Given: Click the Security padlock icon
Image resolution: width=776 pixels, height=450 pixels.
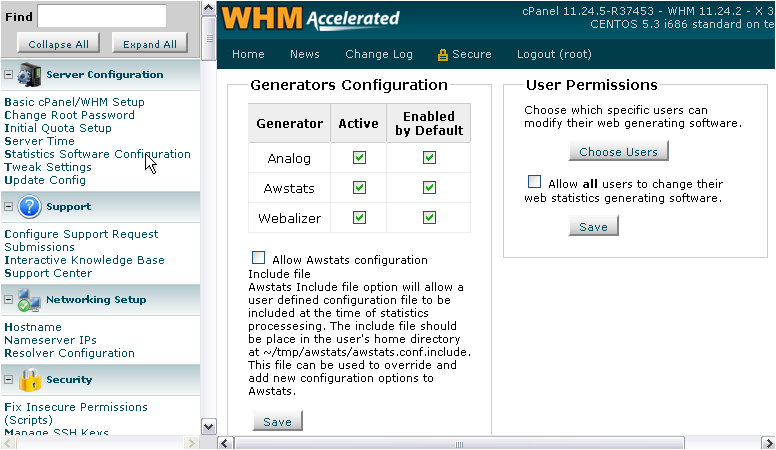Looking at the screenshot, I should point(29,380).
